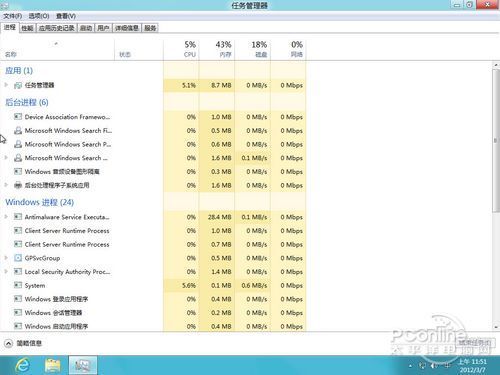The height and width of the screenshot is (375, 500).
Task: Expand the 任务管理器 app row
Action: point(6,85)
